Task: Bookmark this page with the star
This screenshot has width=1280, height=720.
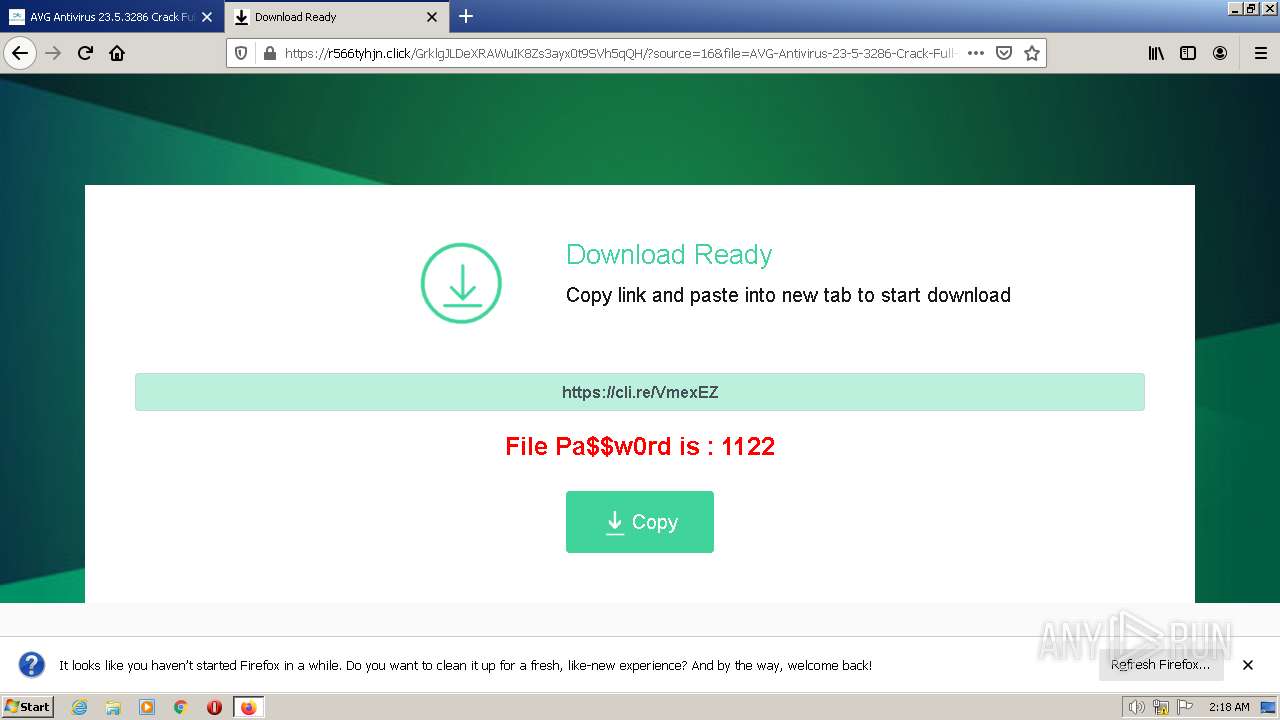Action: point(1032,53)
